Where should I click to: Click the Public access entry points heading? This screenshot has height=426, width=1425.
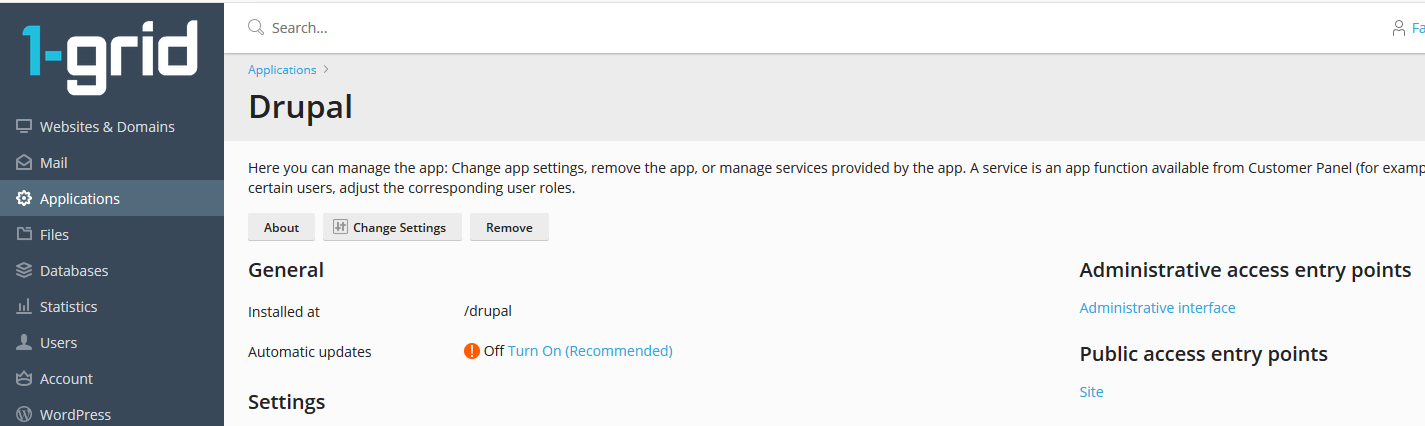(1204, 354)
